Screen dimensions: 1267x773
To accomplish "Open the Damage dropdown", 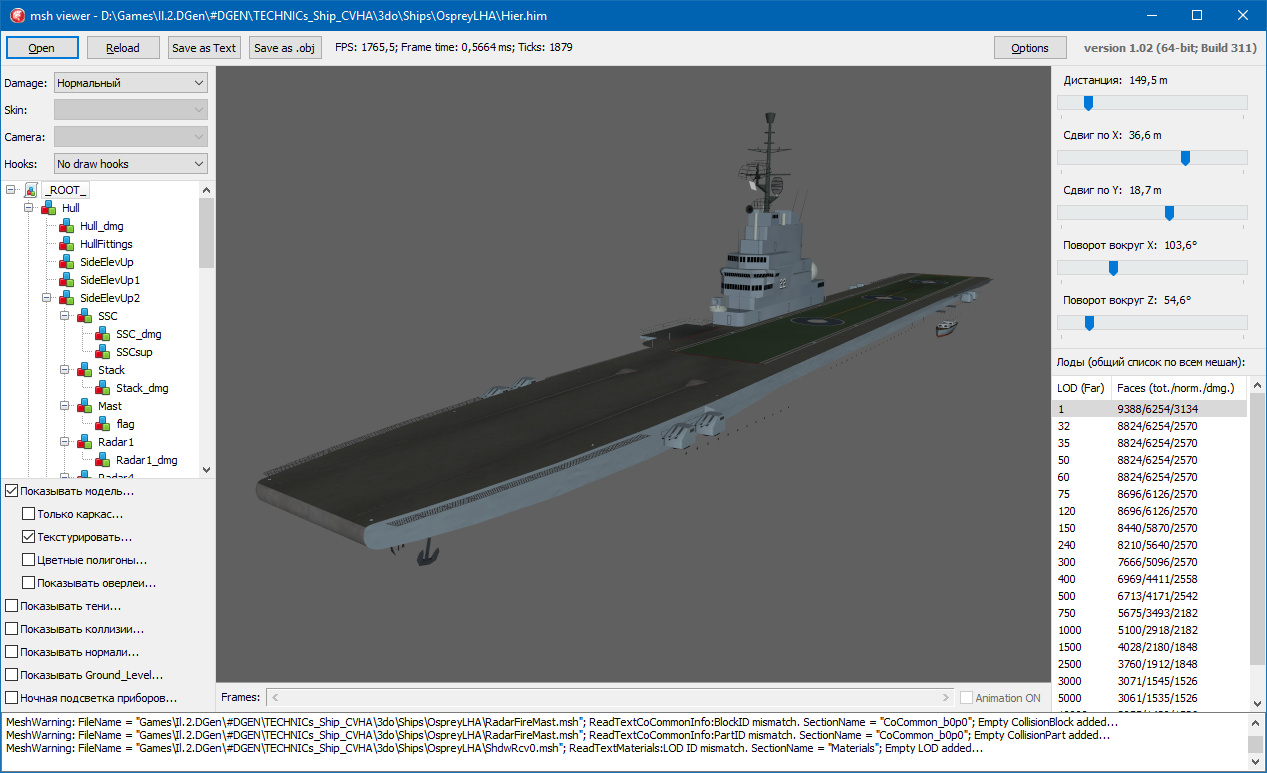I will (x=130, y=83).
